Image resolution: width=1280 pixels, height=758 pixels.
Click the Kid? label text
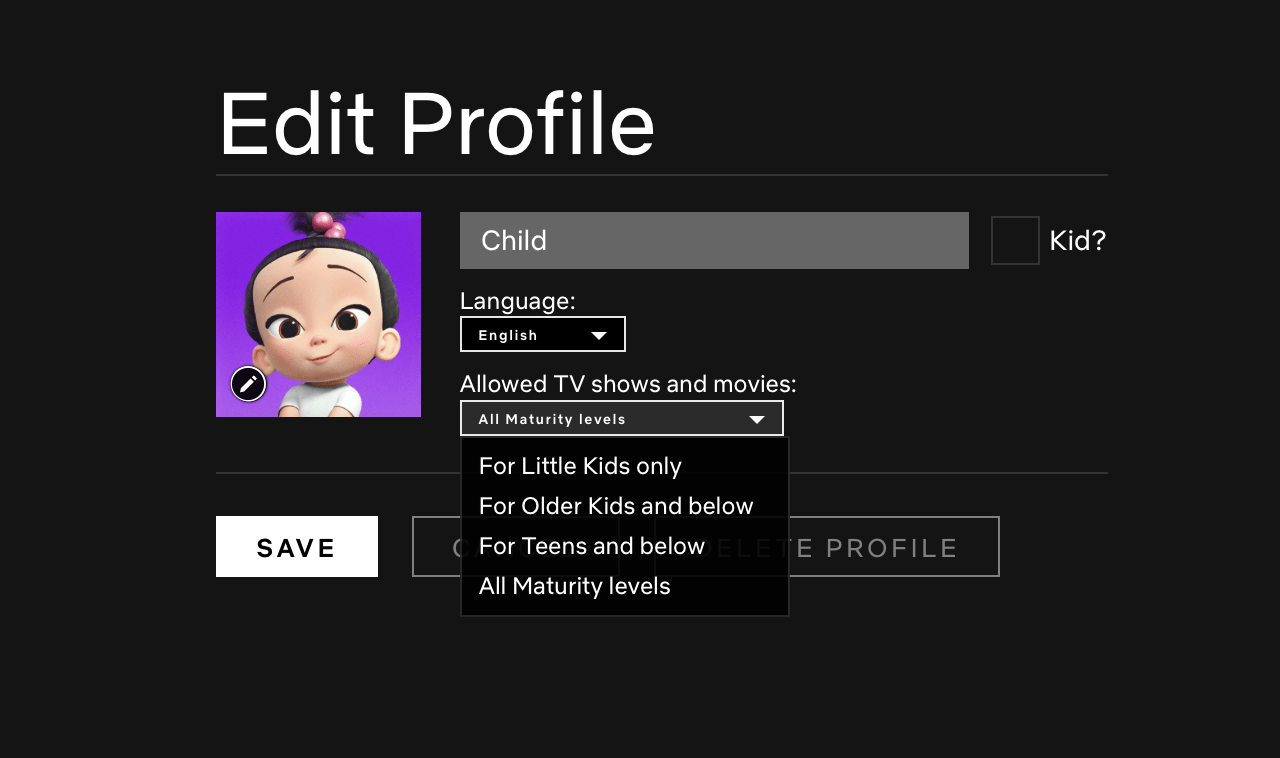[1077, 241]
